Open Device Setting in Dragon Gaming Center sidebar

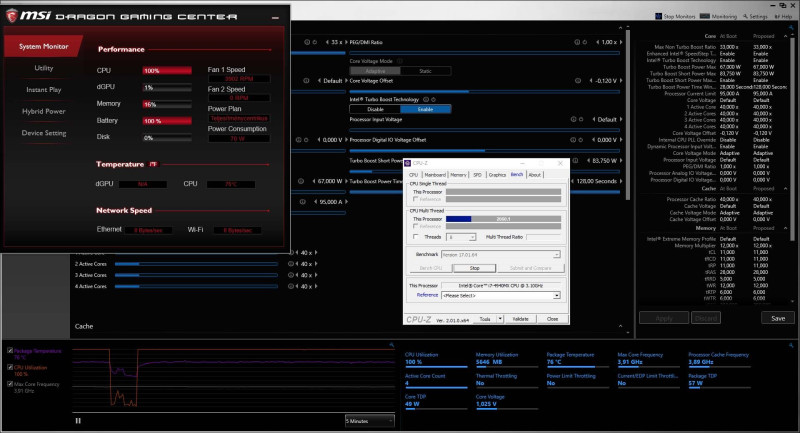coord(44,133)
